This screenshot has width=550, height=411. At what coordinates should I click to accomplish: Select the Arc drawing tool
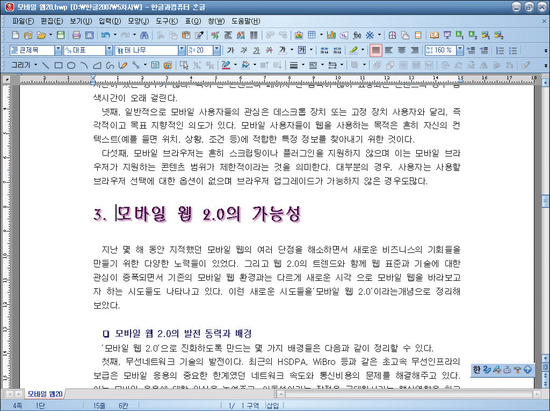[x=84, y=65]
